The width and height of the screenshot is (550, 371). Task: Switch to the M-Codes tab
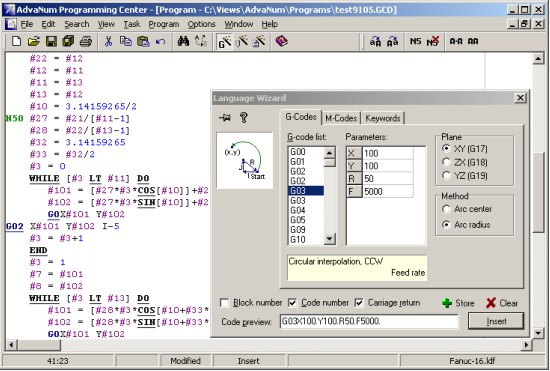pos(341,119)
